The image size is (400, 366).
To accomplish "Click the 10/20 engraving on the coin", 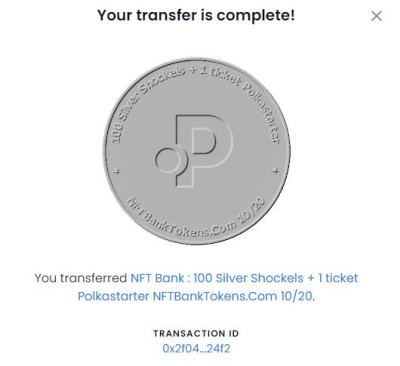I will pyautogui.click(x=254, y=211).
